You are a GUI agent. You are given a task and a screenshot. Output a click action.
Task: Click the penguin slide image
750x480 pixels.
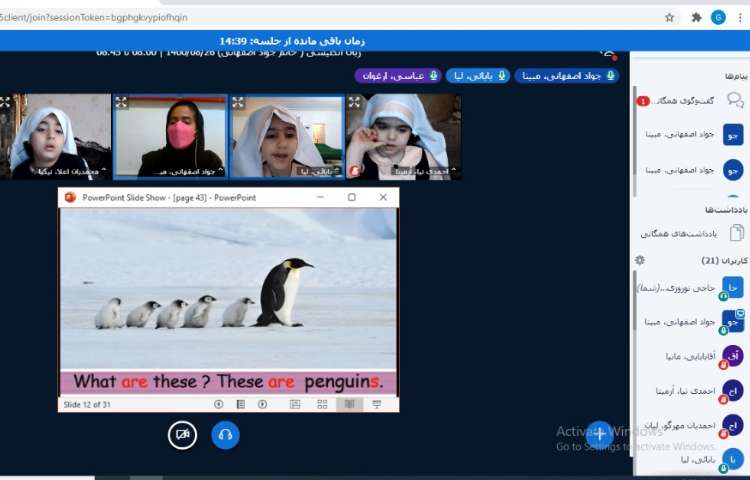tap(228, 290)
